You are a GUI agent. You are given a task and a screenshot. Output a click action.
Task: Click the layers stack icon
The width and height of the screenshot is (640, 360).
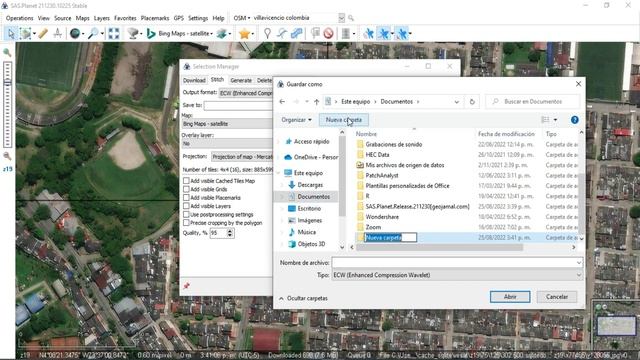click(222, 33)
